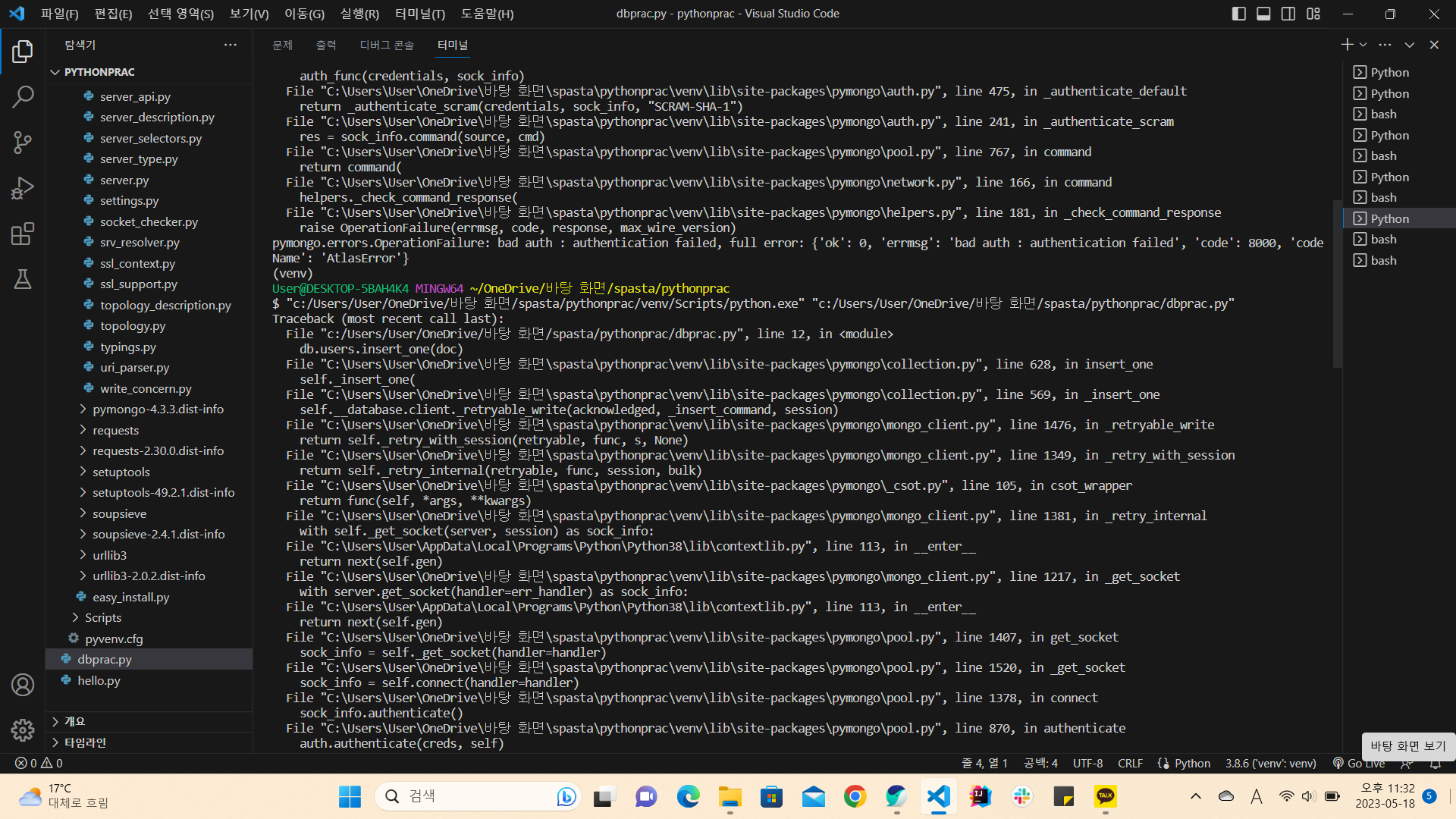Open the 터미널(T) menu
This screenshot has width=1456, height=819.
tap(420, 14)
